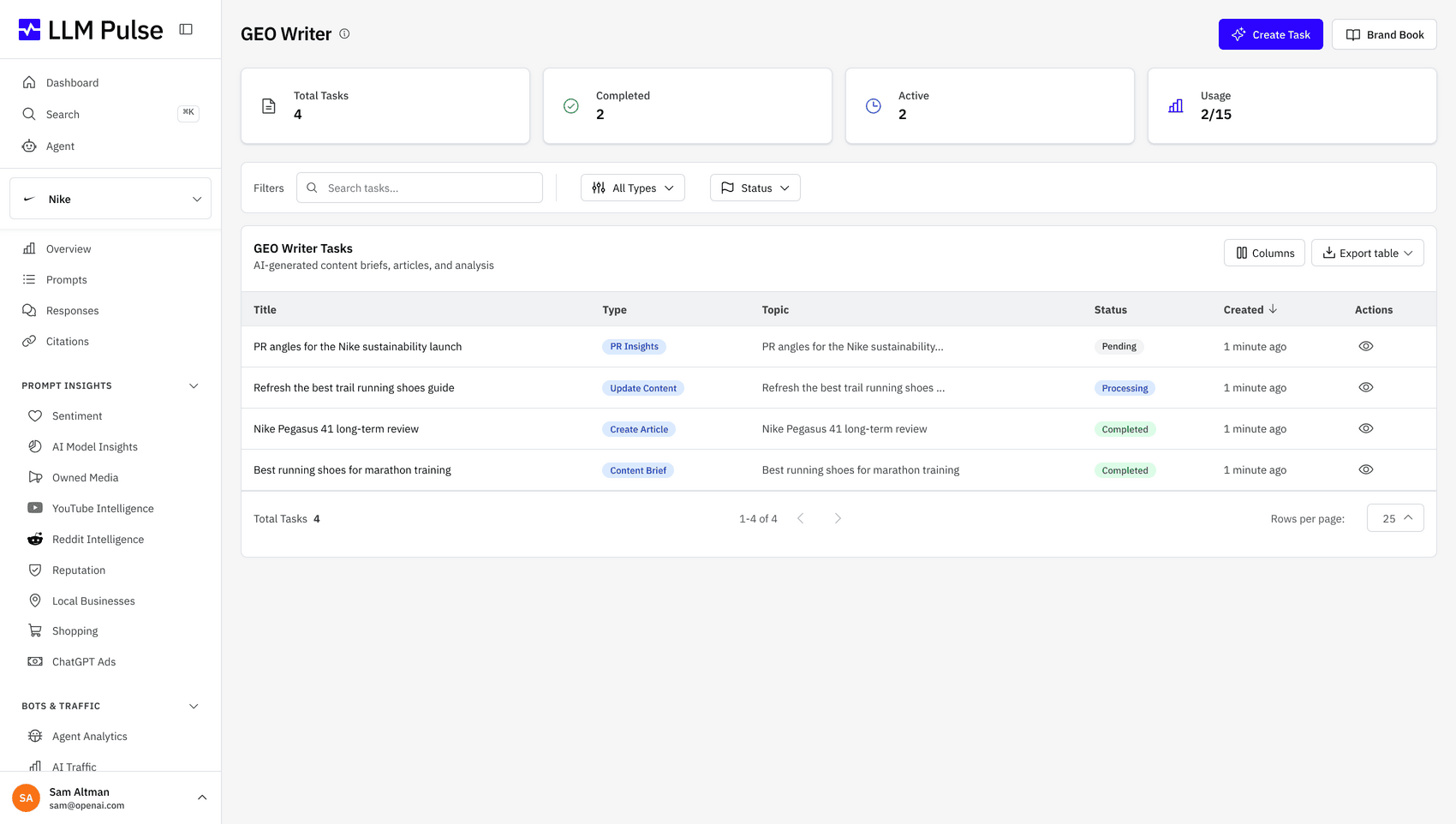
Task: Open the Nike brand selector
Action: click(x=110, y=199)
